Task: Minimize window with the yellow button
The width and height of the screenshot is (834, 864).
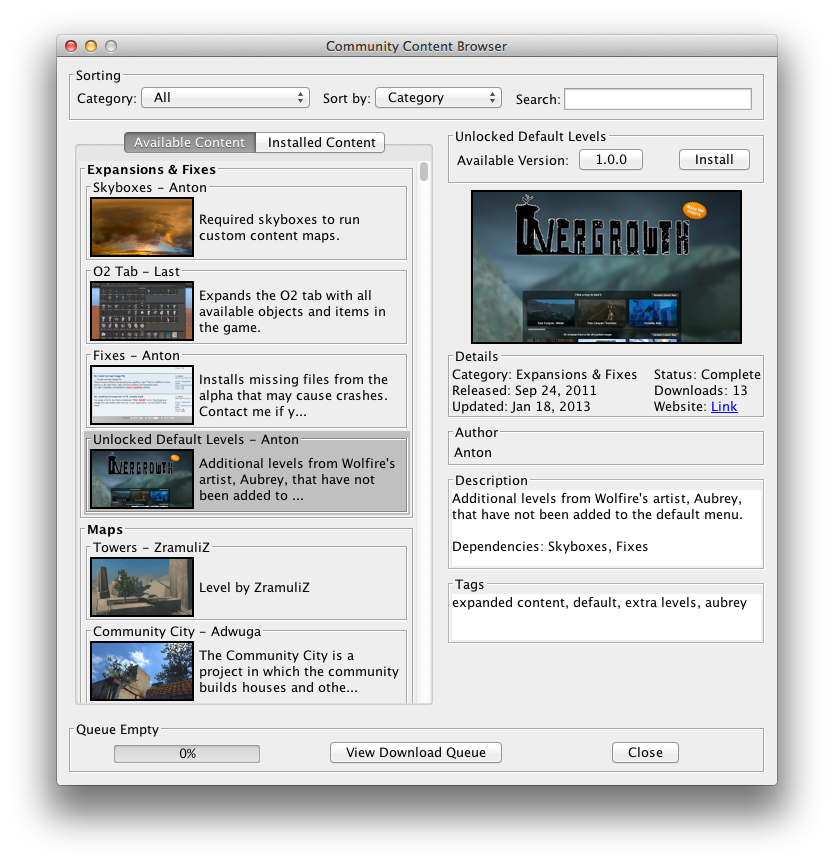Action: [x=91, y=46]
